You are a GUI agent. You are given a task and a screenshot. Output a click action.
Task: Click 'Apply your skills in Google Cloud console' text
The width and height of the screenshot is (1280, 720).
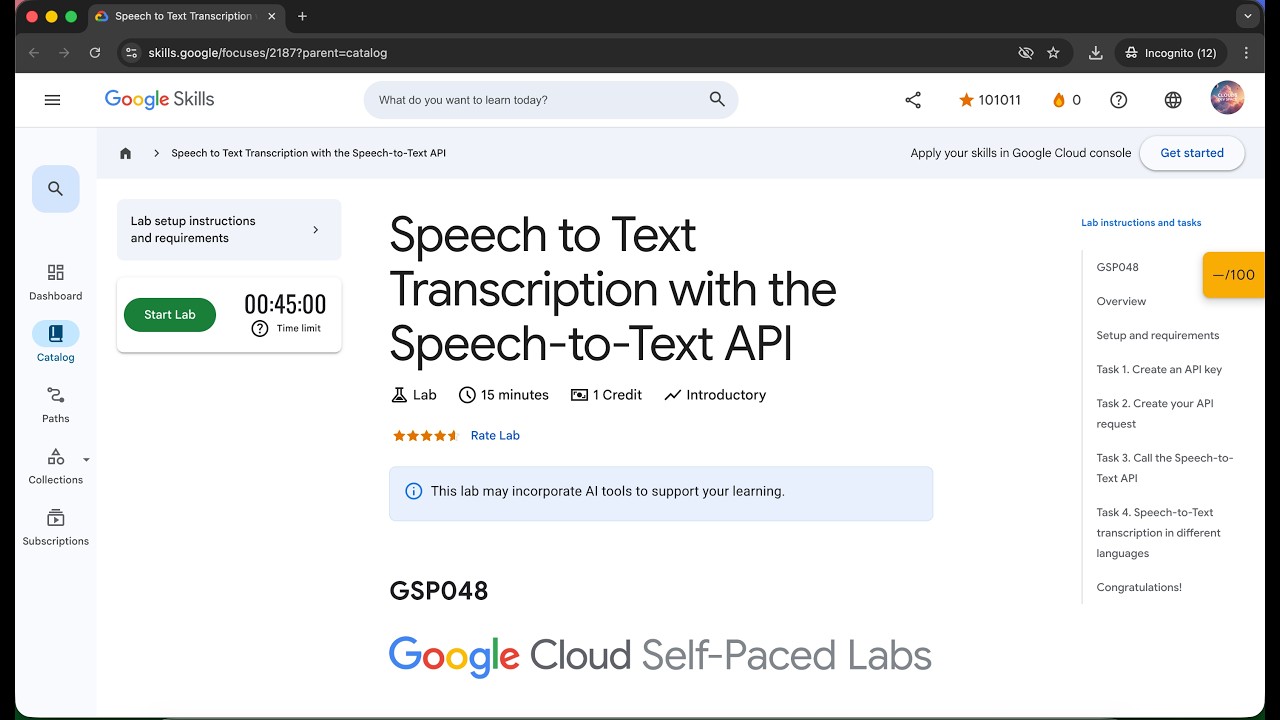[1021, 153]
